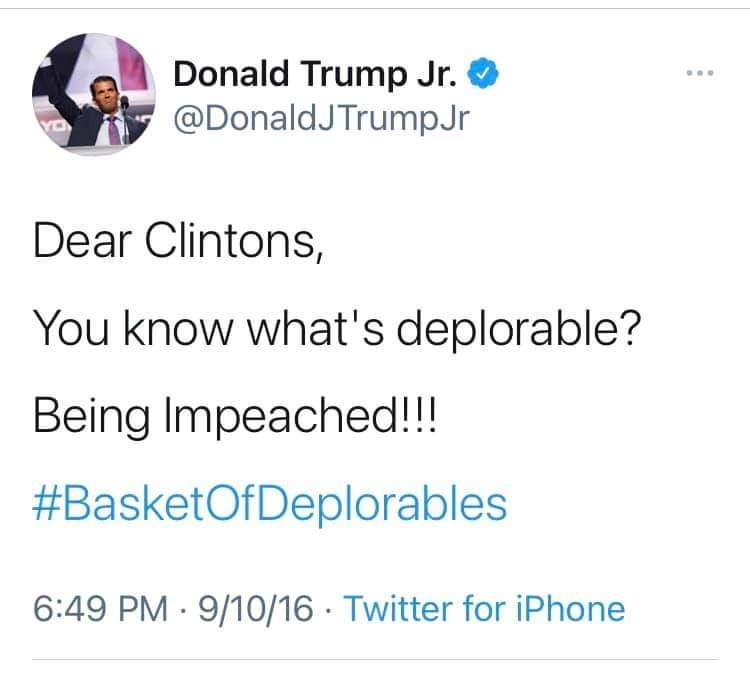Image resolution: width=750 pixels, height=692 pixels.
Task: Click the divider line below the timestamp
Action: tap(375, 660)
